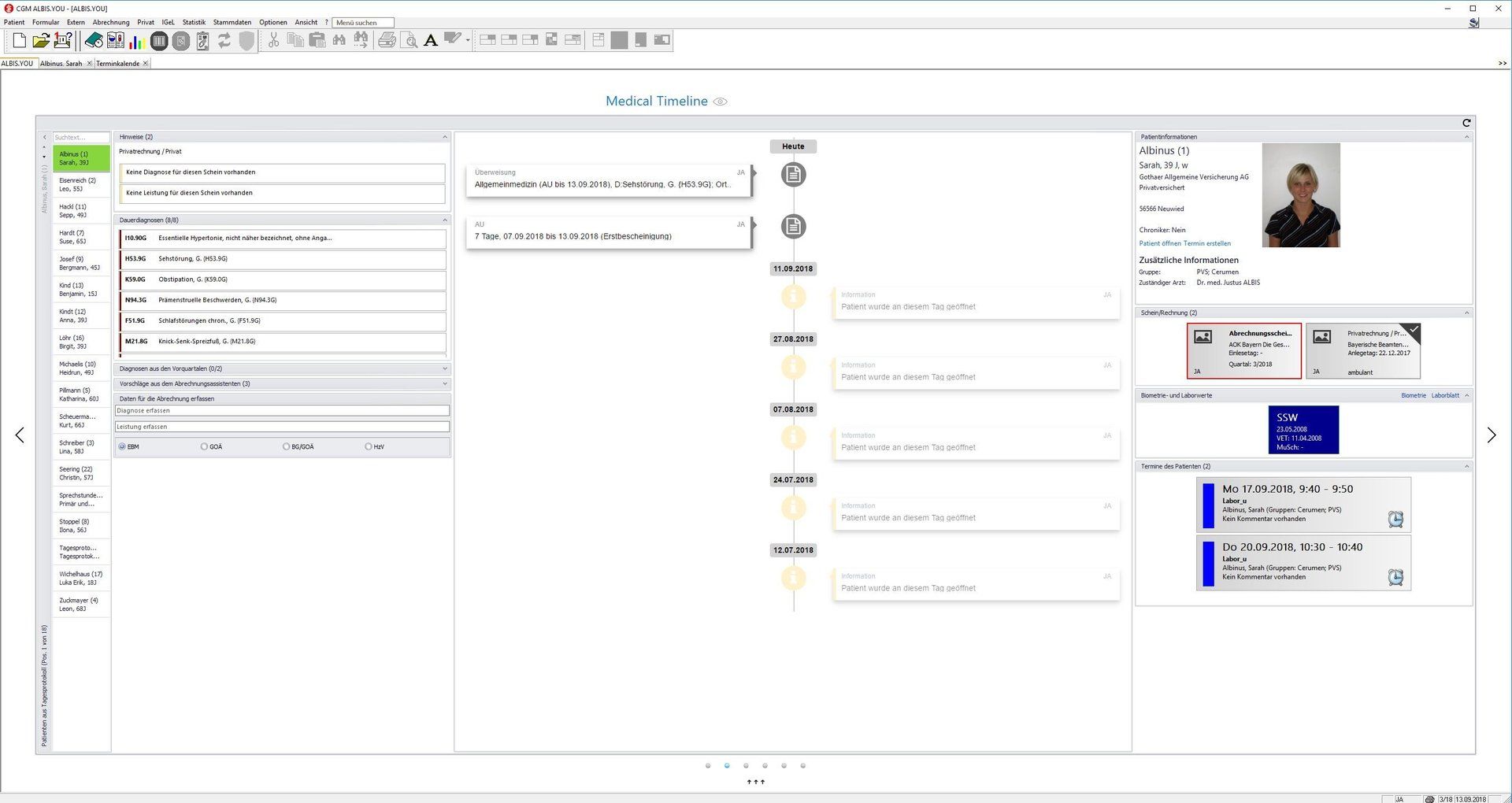
Task: Click into the Diagnose erfassen input field
Action: click(283, 410)
